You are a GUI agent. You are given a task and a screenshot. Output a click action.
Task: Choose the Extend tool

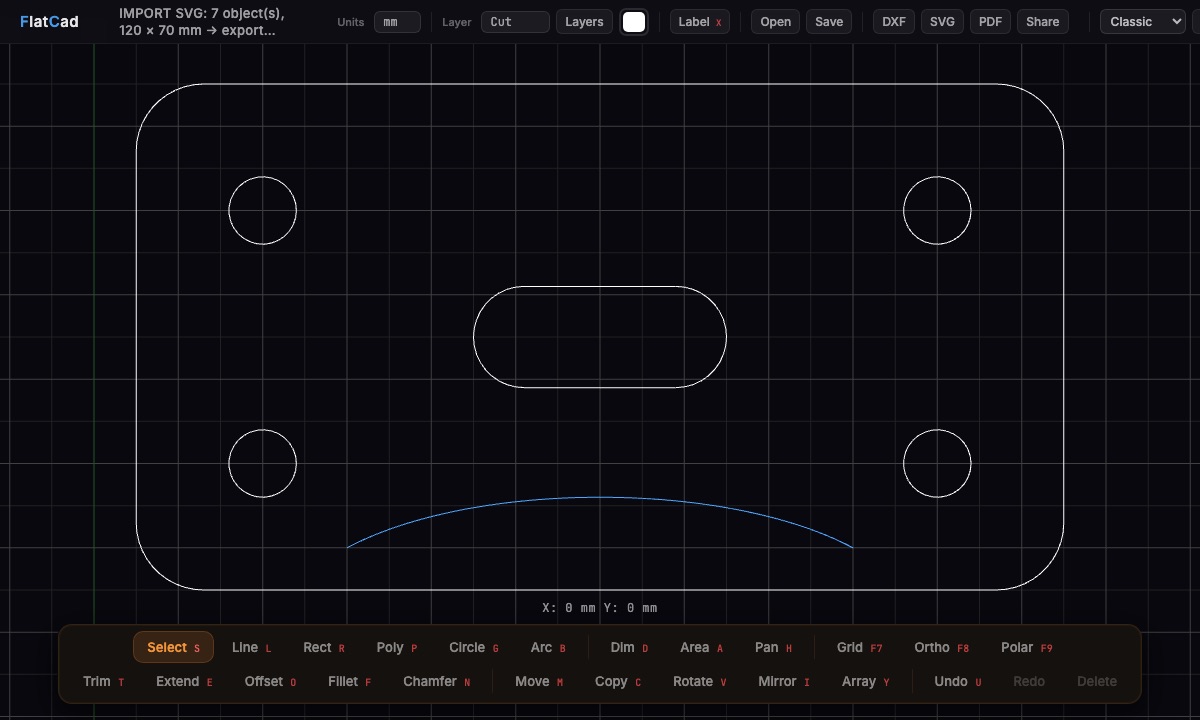tap(184, 681)
